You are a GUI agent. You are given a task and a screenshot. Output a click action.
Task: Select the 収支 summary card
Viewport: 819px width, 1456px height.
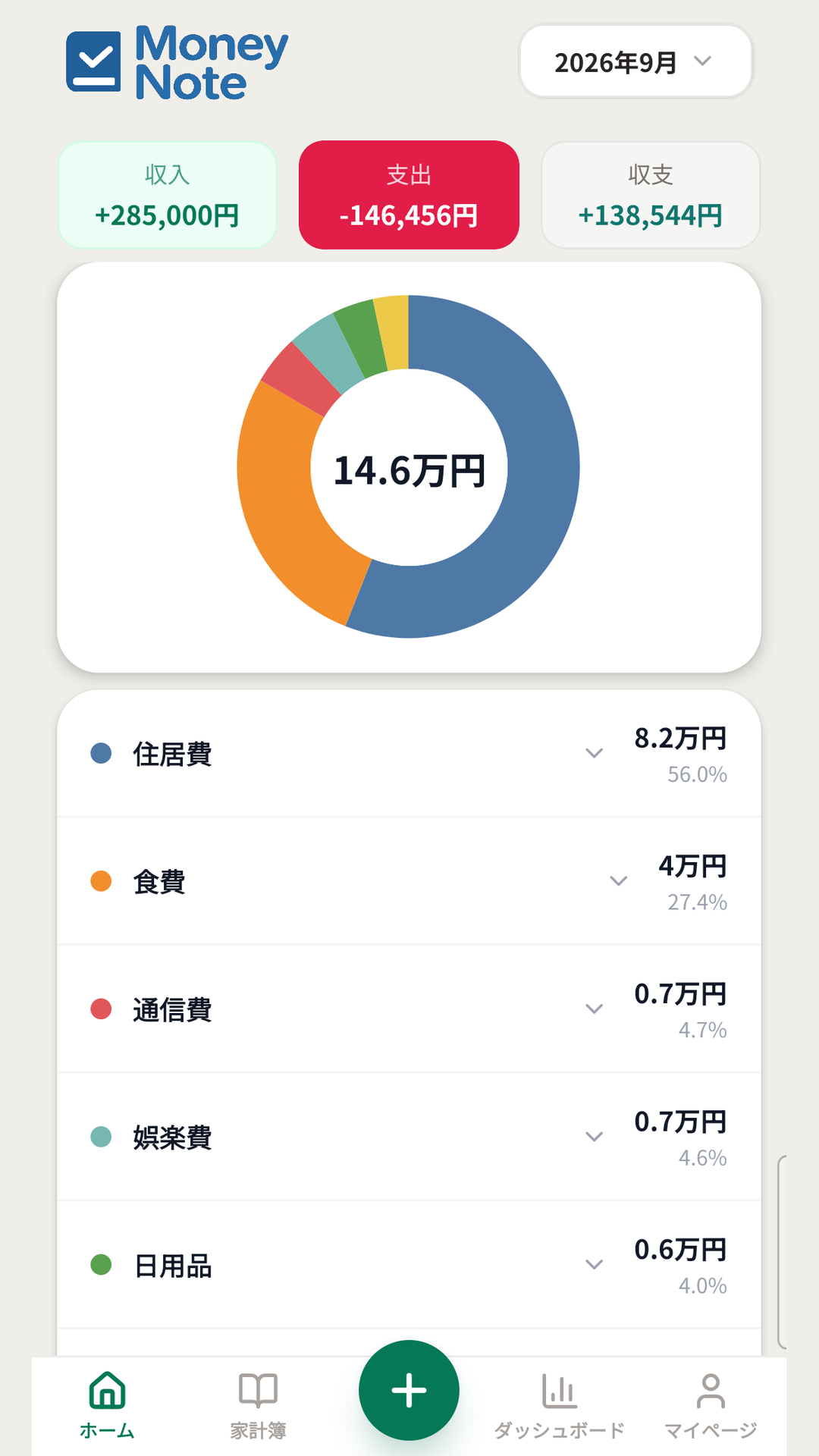pyautogui.click(x=651, y=195)
